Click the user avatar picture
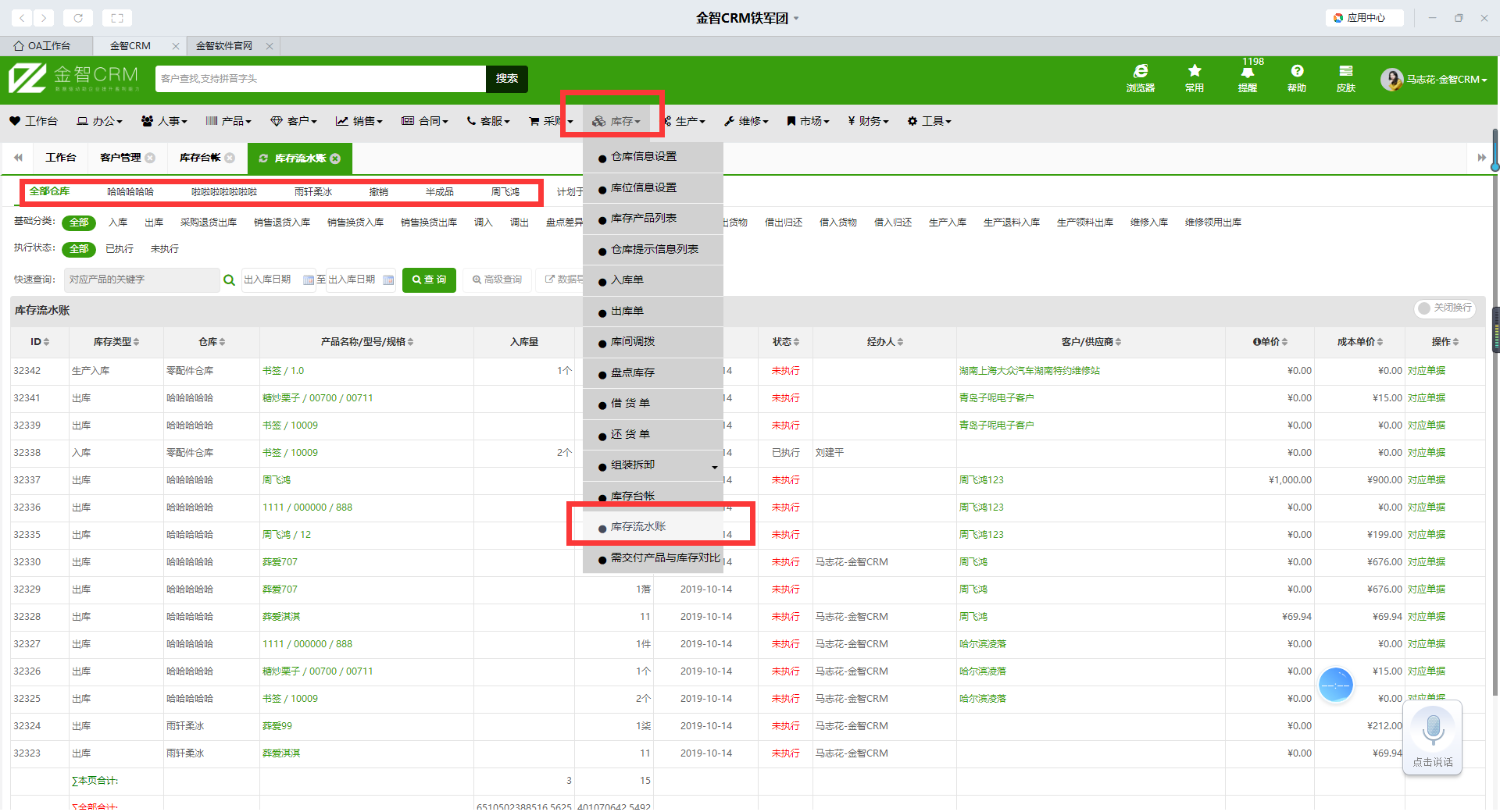1500x812 pixels. click(x=1391, y=79)
